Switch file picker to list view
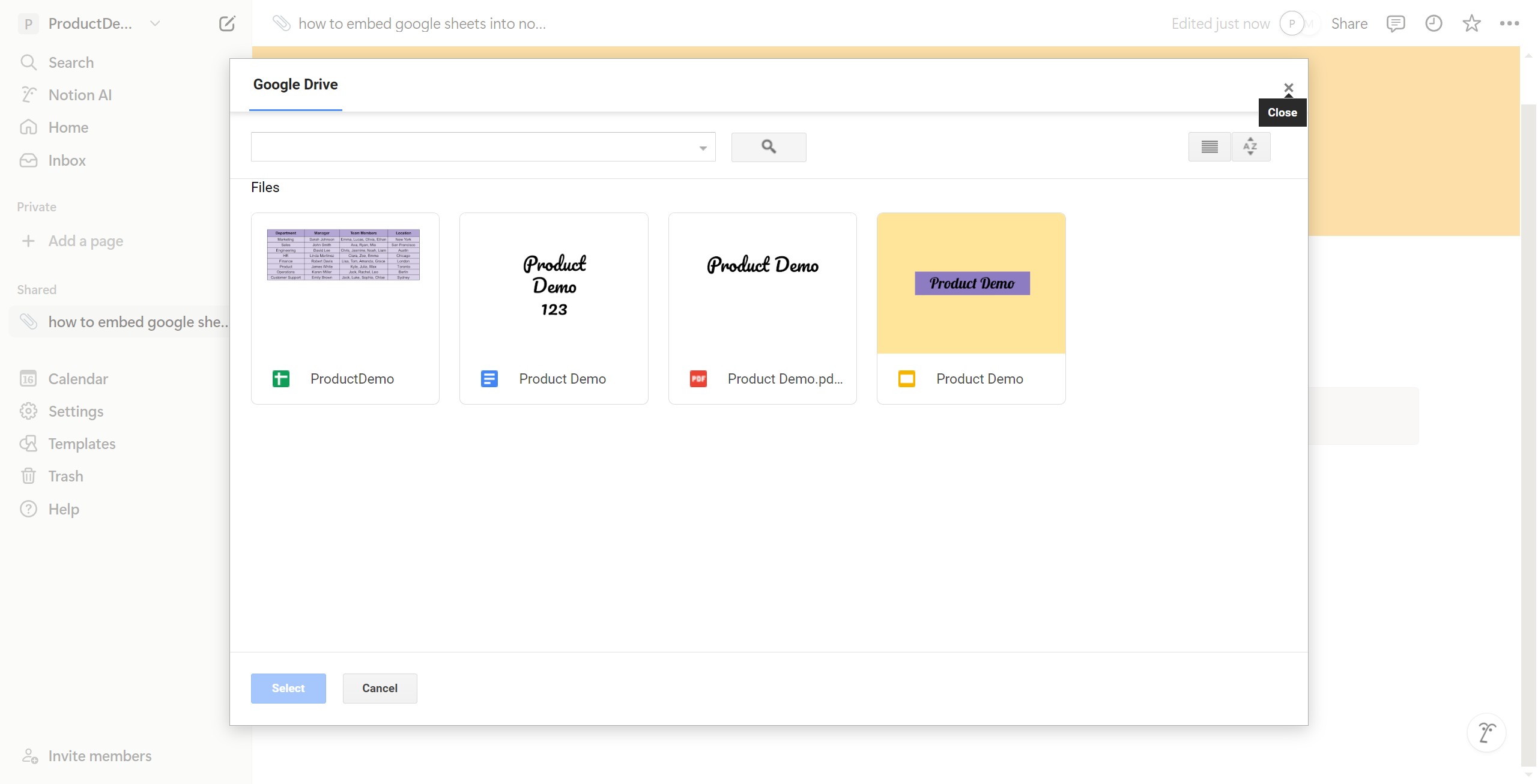 point(1210,146)
